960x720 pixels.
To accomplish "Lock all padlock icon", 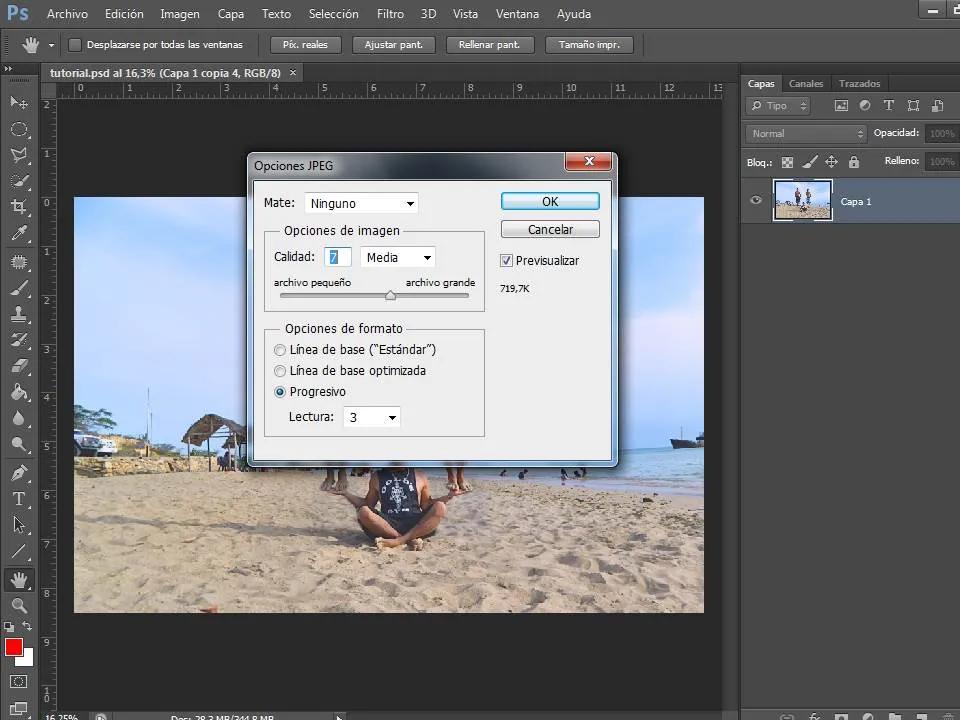I will 853,162.
